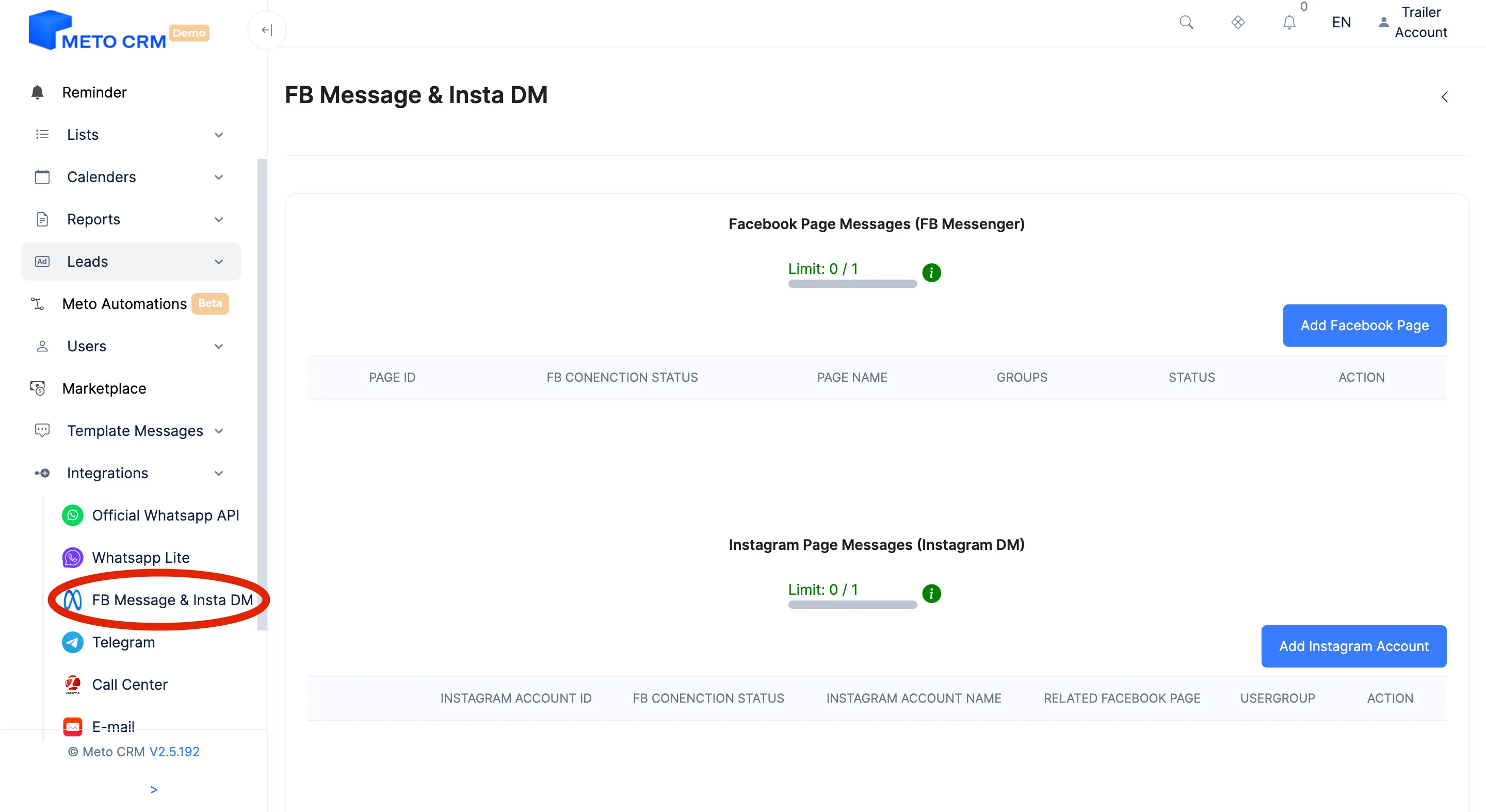Screen dimensions: 1486x812
Task: Open the EN language selector
Action: (x=1341, y=23)
